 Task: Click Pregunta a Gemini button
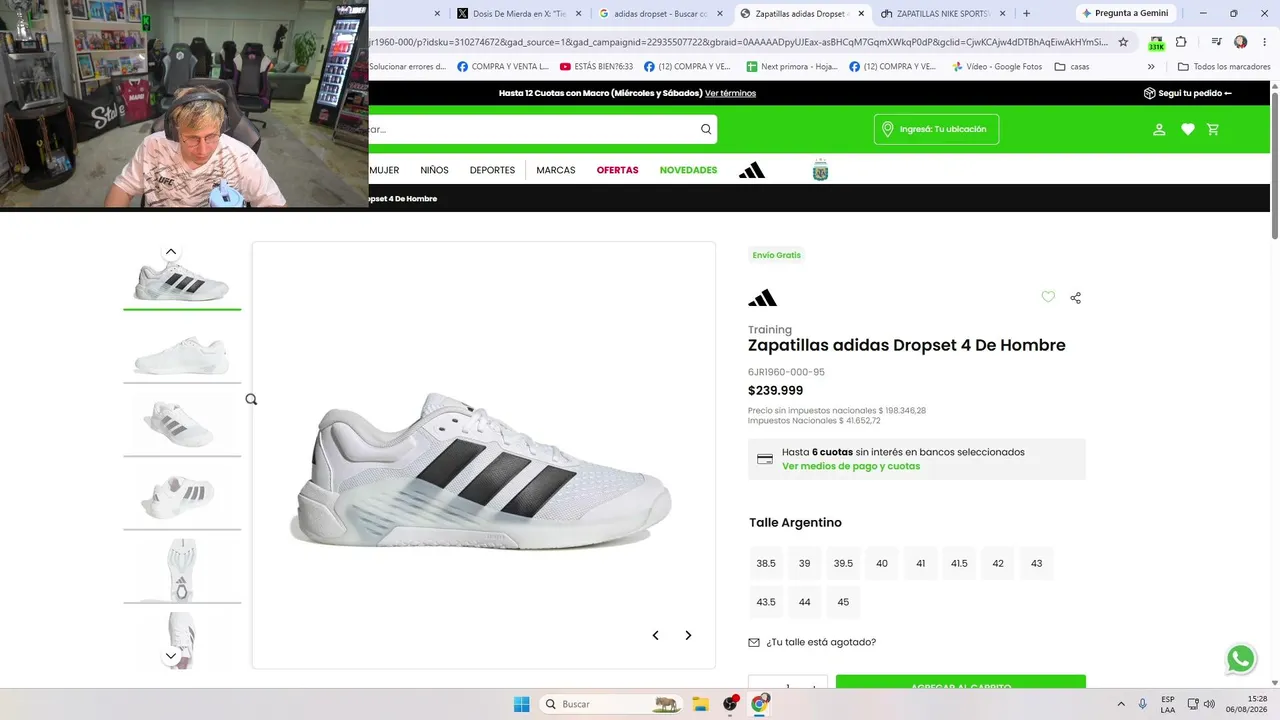pos(1125,13)
